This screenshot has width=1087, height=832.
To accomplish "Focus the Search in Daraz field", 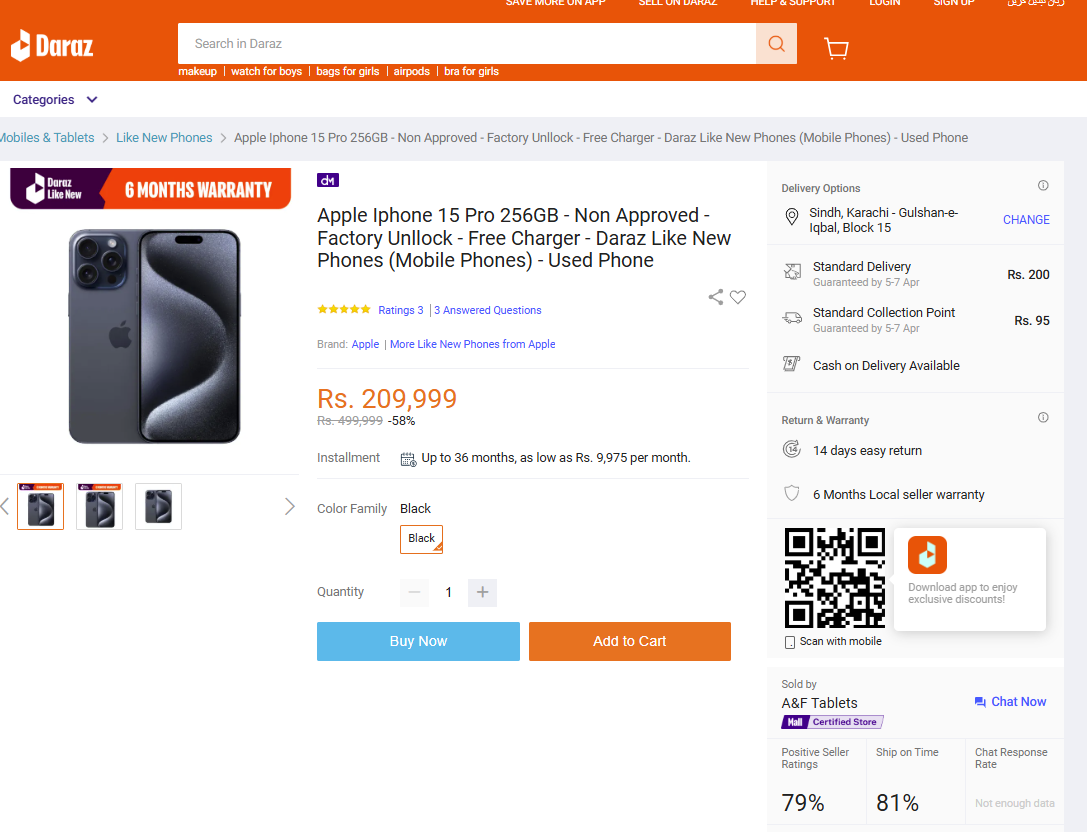I will click(467, 44).
